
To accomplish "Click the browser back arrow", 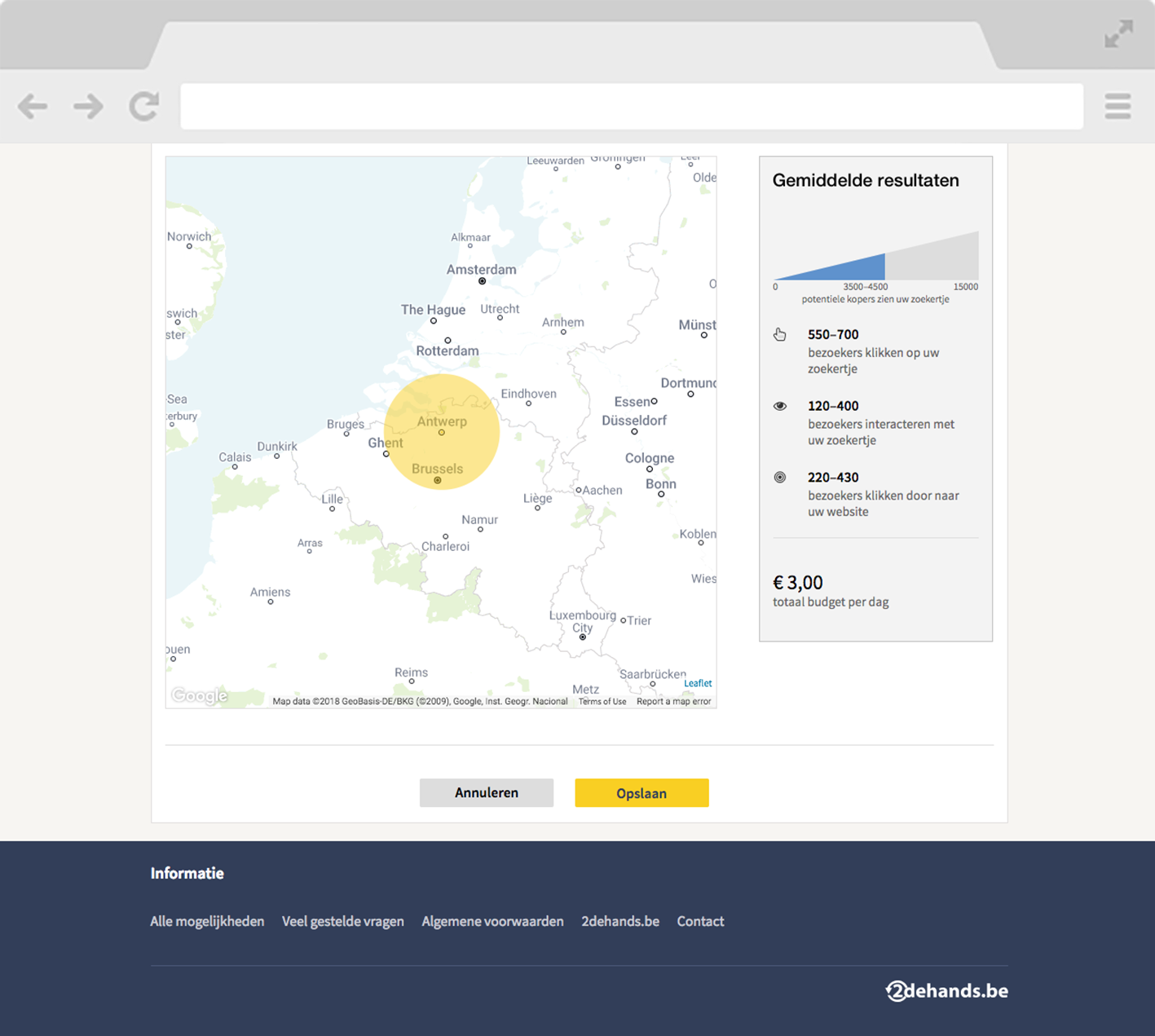I will click(x=33, y=106).
